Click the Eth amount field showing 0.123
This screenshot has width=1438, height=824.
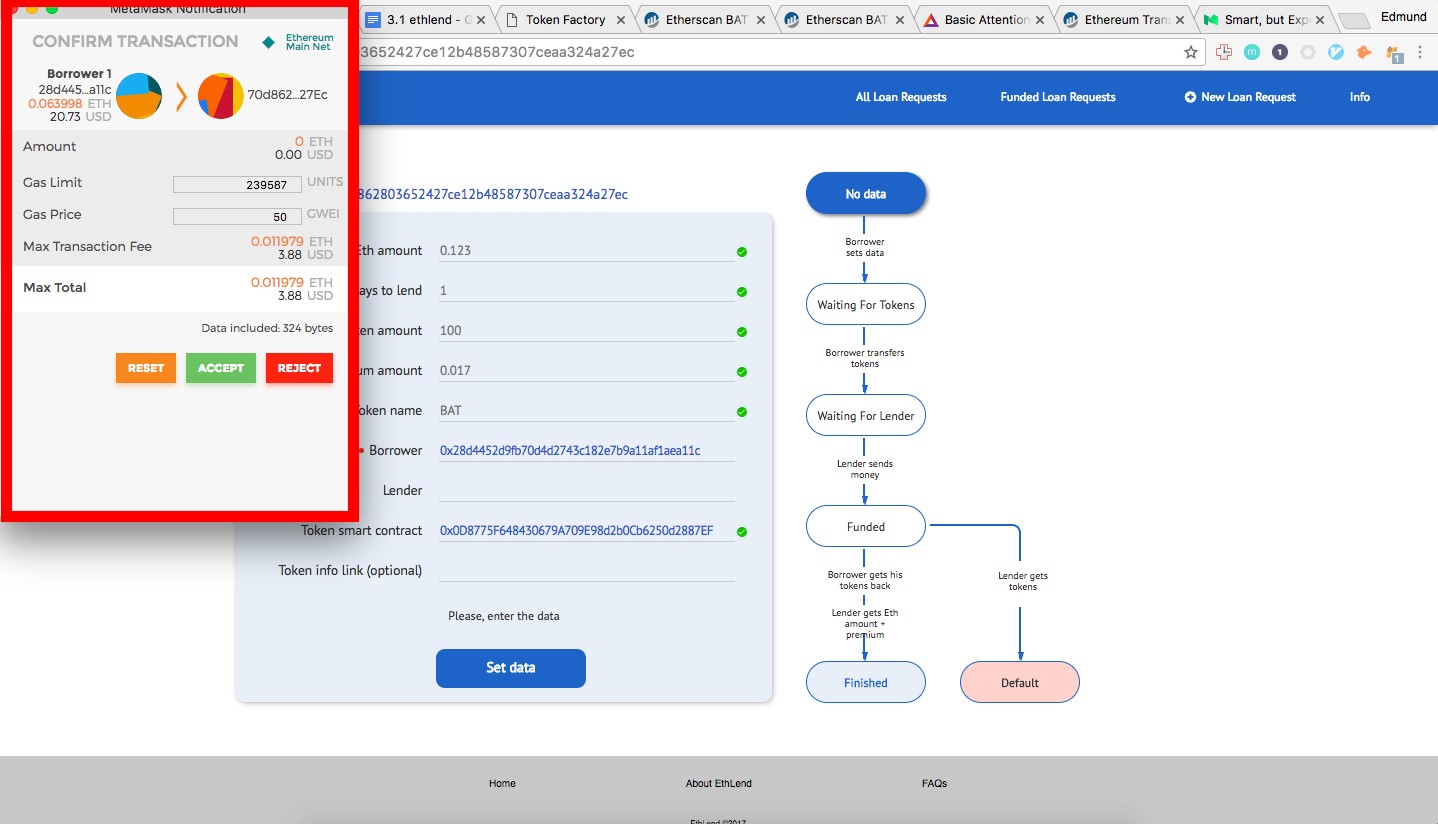586,250
